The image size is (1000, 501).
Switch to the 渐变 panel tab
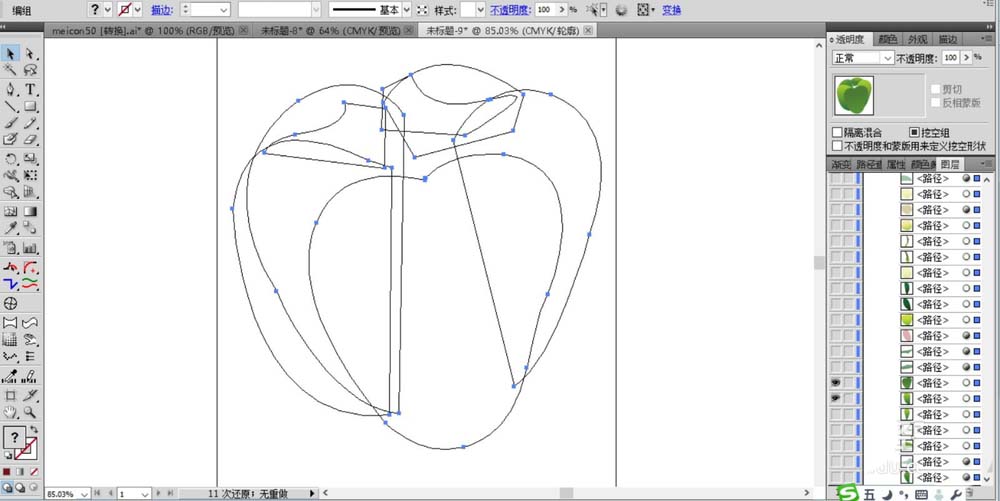(841, 164)
